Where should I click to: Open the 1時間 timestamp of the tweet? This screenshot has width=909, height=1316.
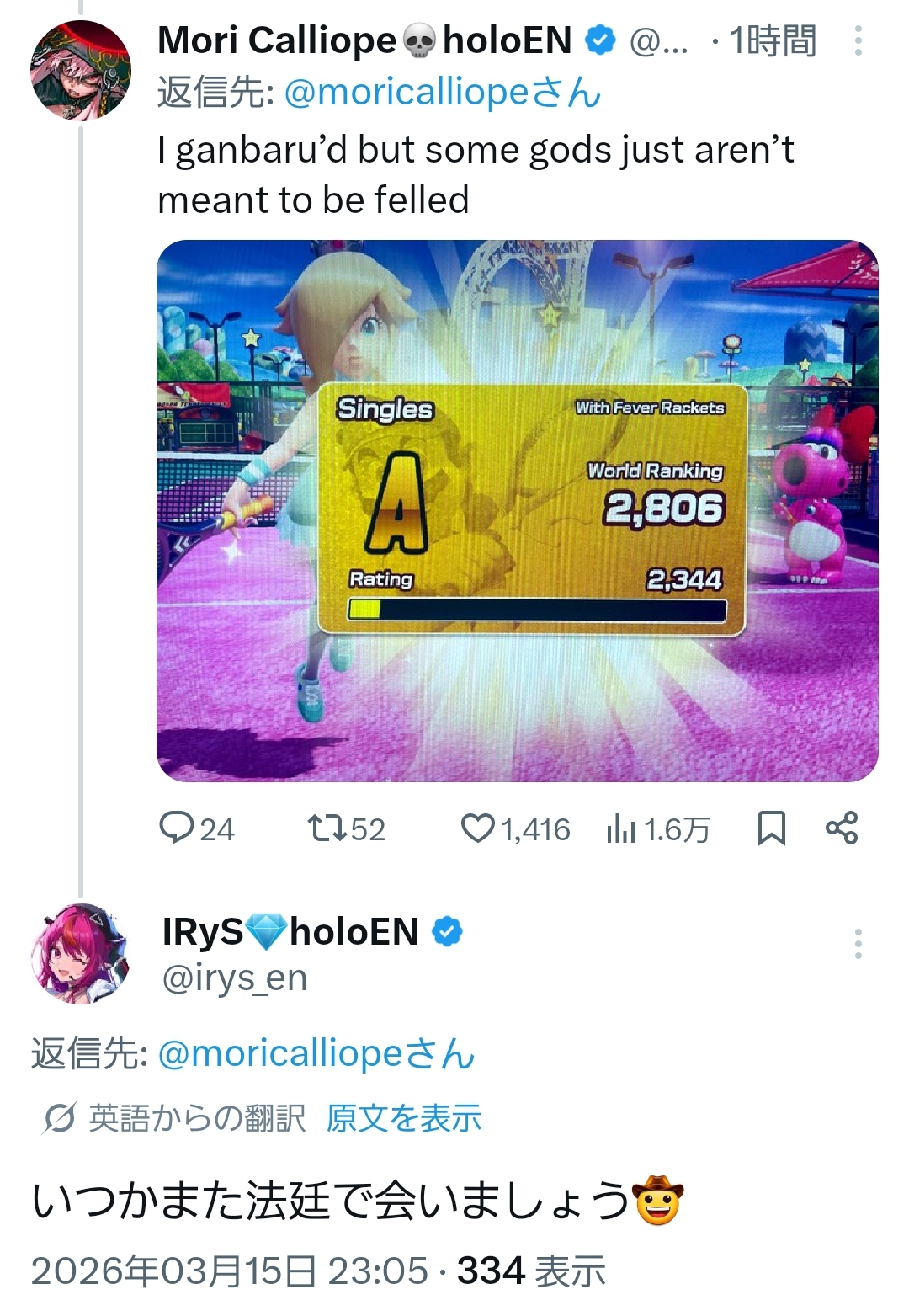(x=773, y=40)
